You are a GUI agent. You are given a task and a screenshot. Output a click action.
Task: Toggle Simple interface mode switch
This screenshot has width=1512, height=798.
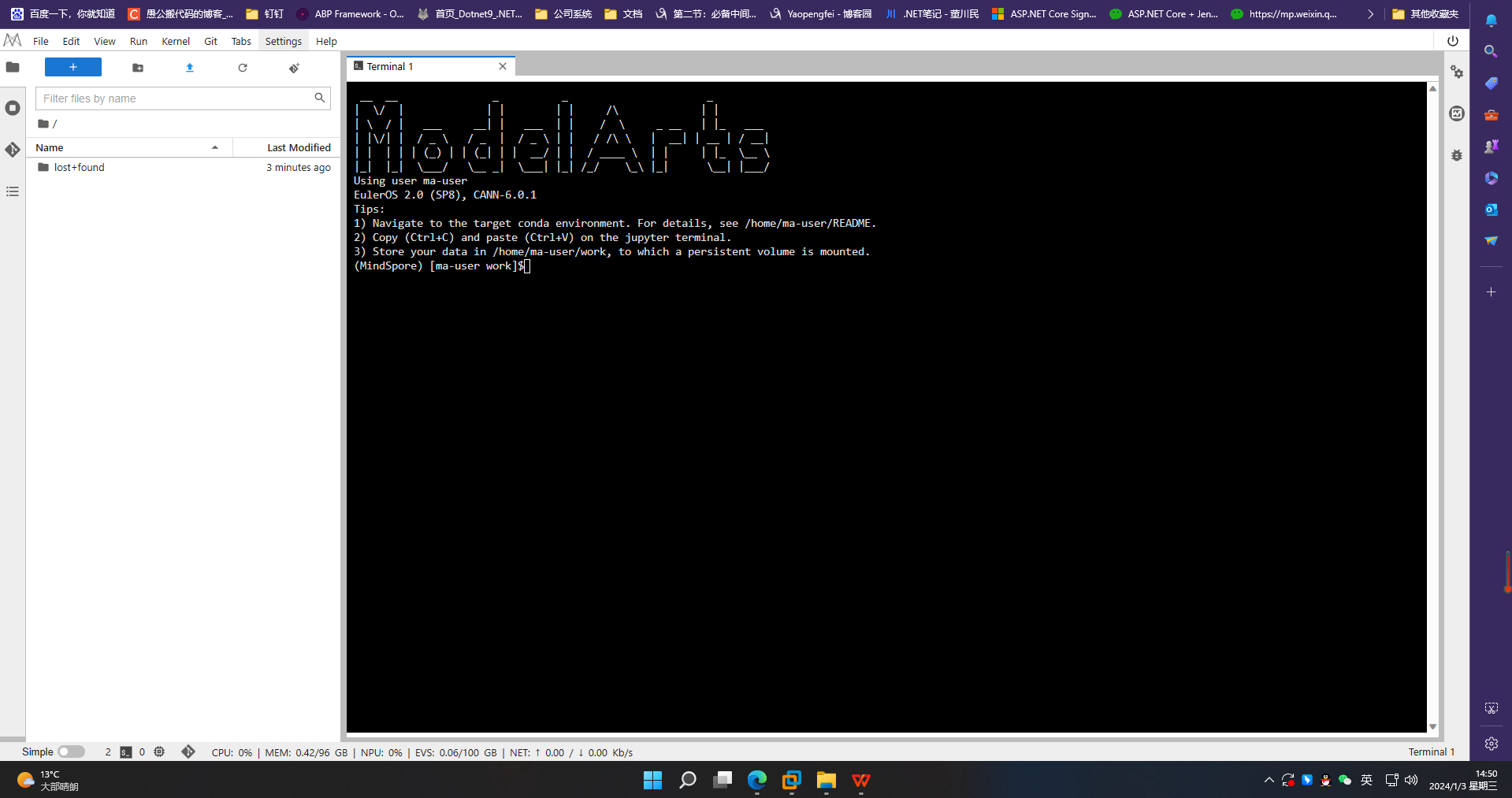71,752
